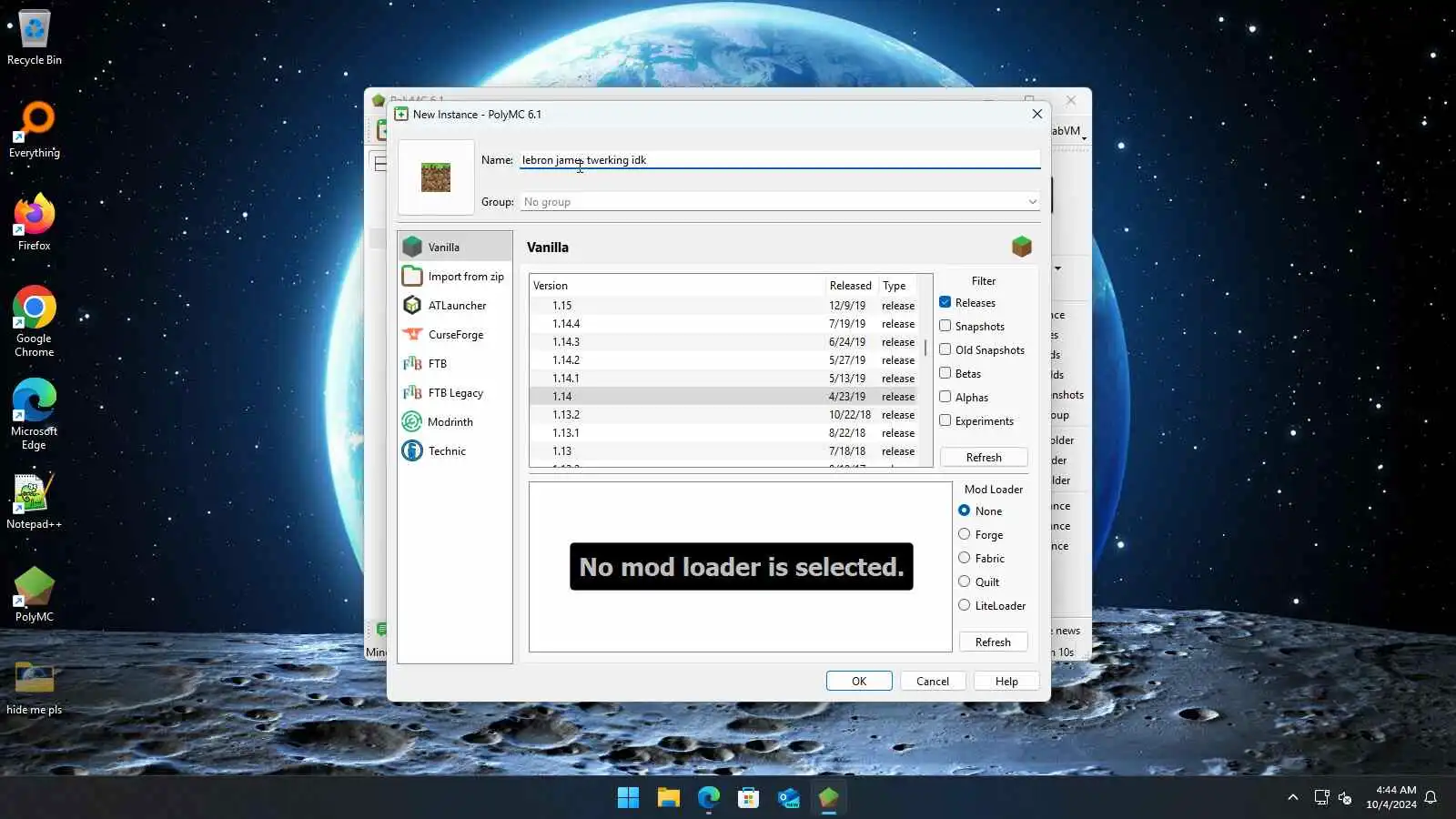Open Microsoft Store from the taskbar

[748, 798]
